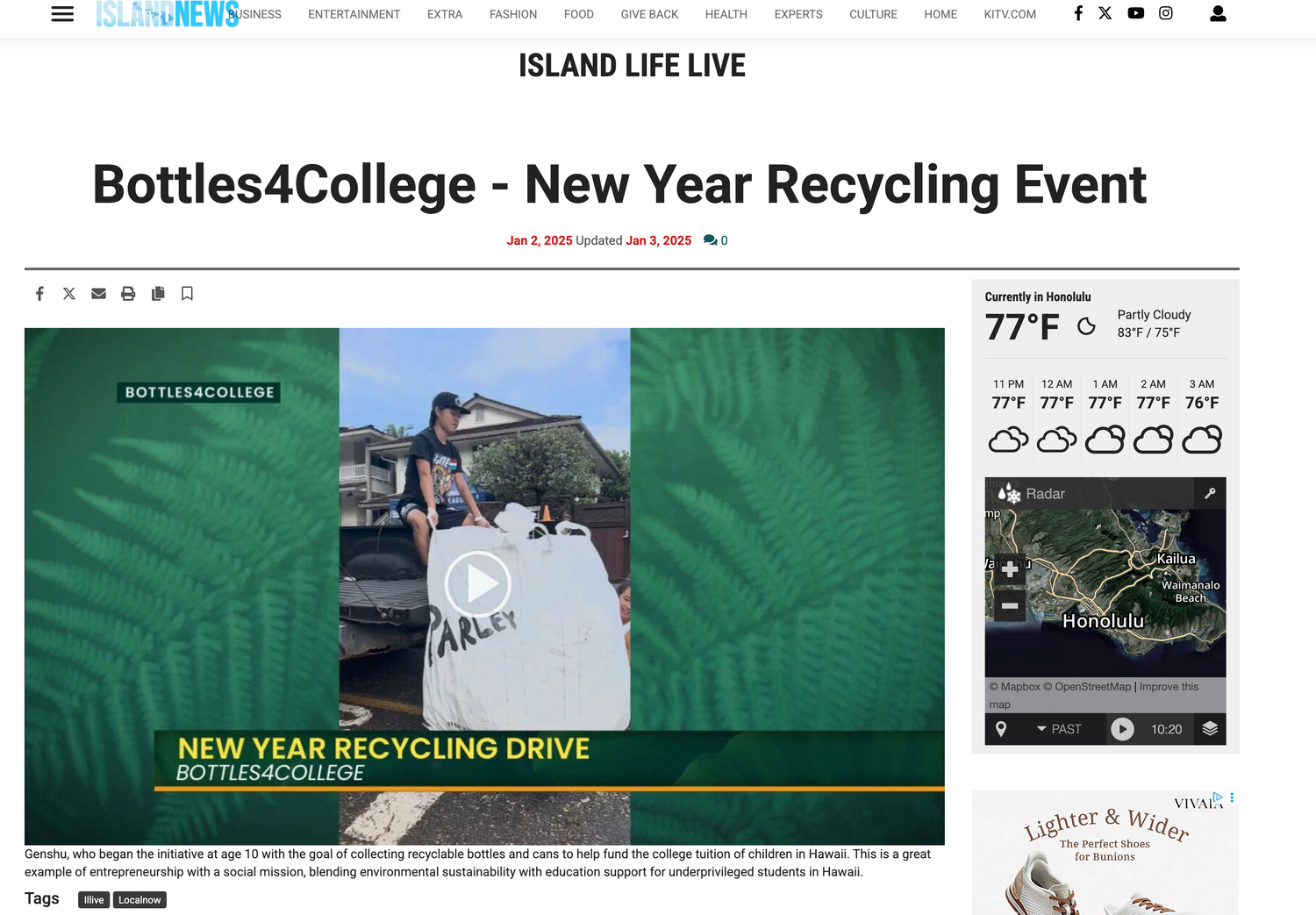Expand the PAST radar time dropdown

pyautogui.click(x=1059, y=729)
